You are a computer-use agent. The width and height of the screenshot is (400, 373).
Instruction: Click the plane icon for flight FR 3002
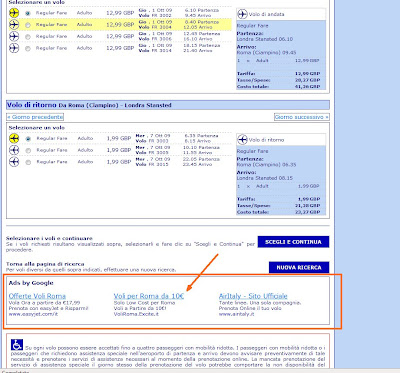tap(14, 13)
